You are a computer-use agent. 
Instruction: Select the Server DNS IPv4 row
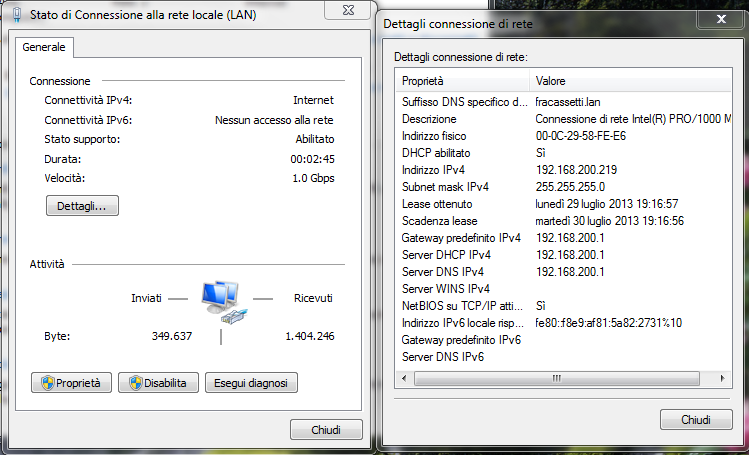[564, 272]
